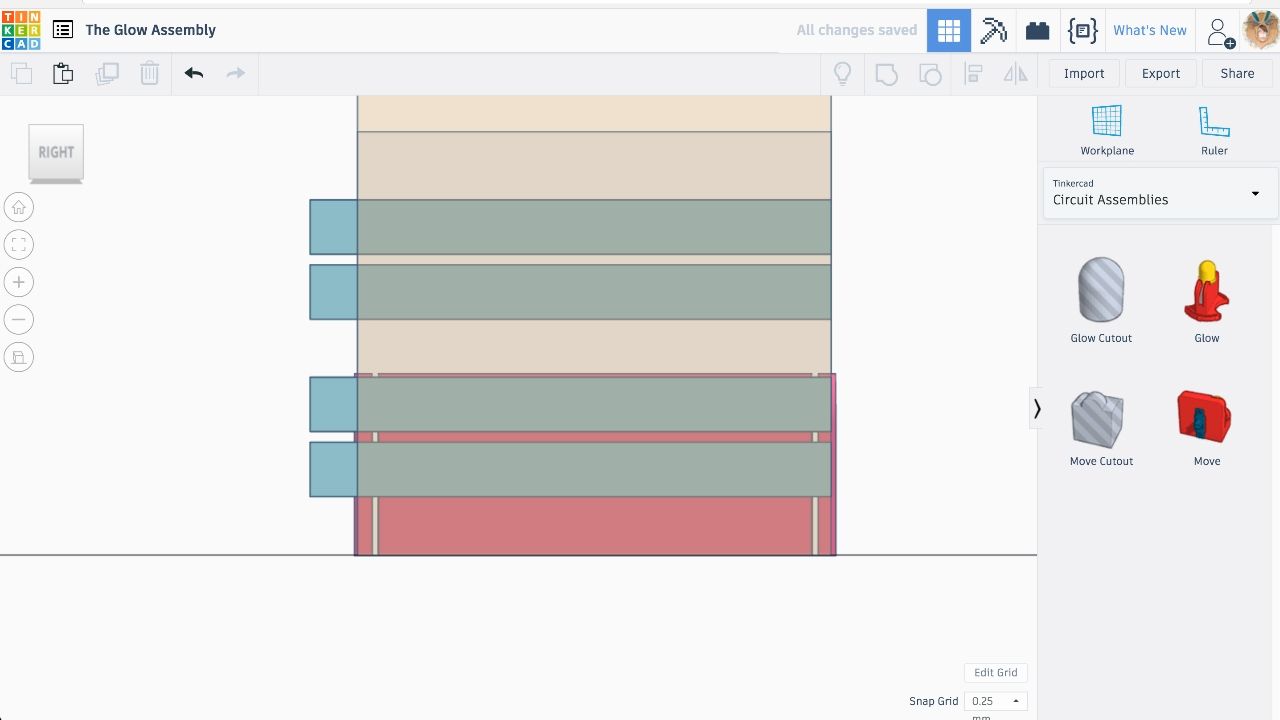Open the designs list icon
This screenshot has width=1280, height=720.
(x=63, y=30)
